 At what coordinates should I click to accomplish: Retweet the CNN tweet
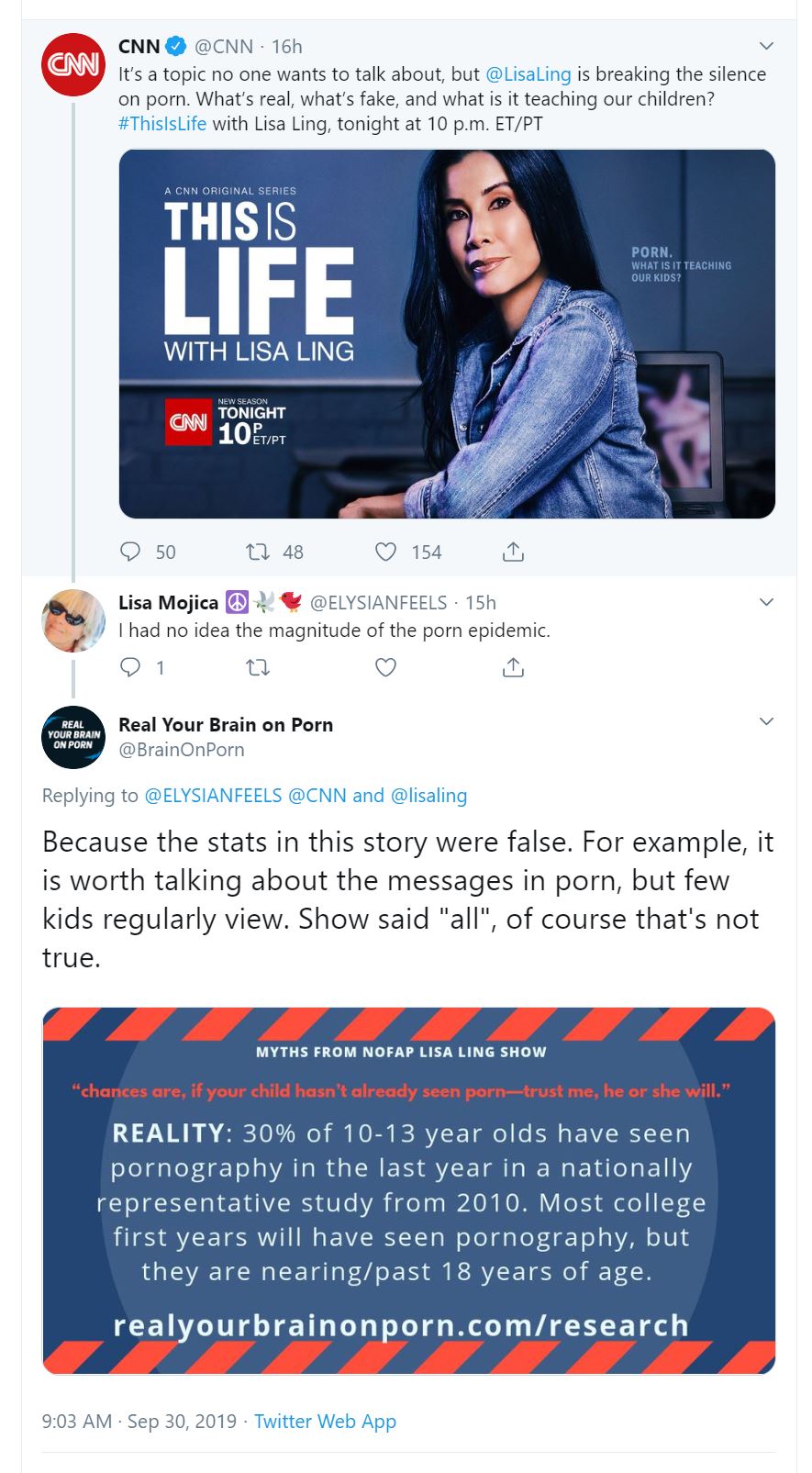pos(258,552)
